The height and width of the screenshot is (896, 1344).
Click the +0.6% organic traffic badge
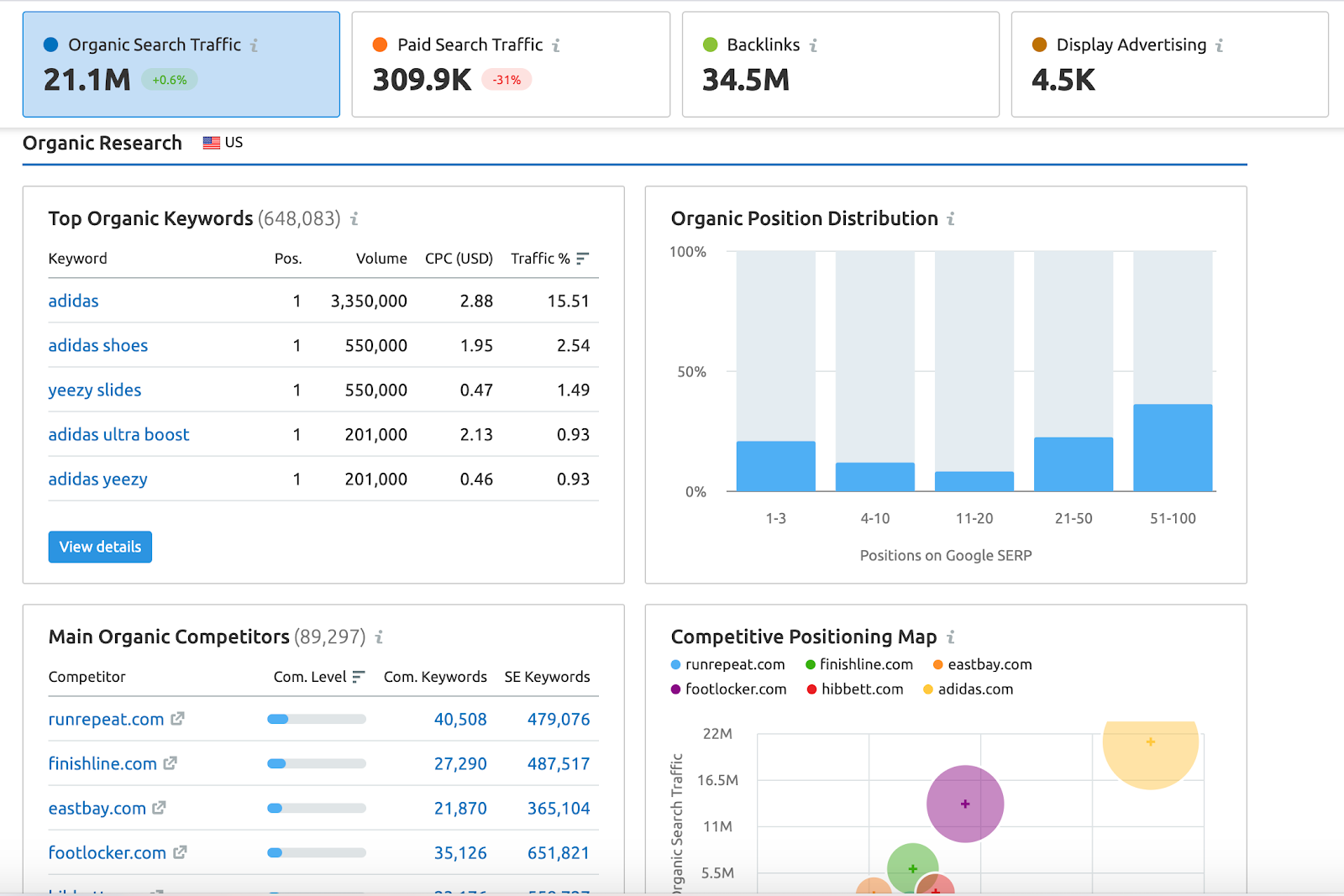170,80
